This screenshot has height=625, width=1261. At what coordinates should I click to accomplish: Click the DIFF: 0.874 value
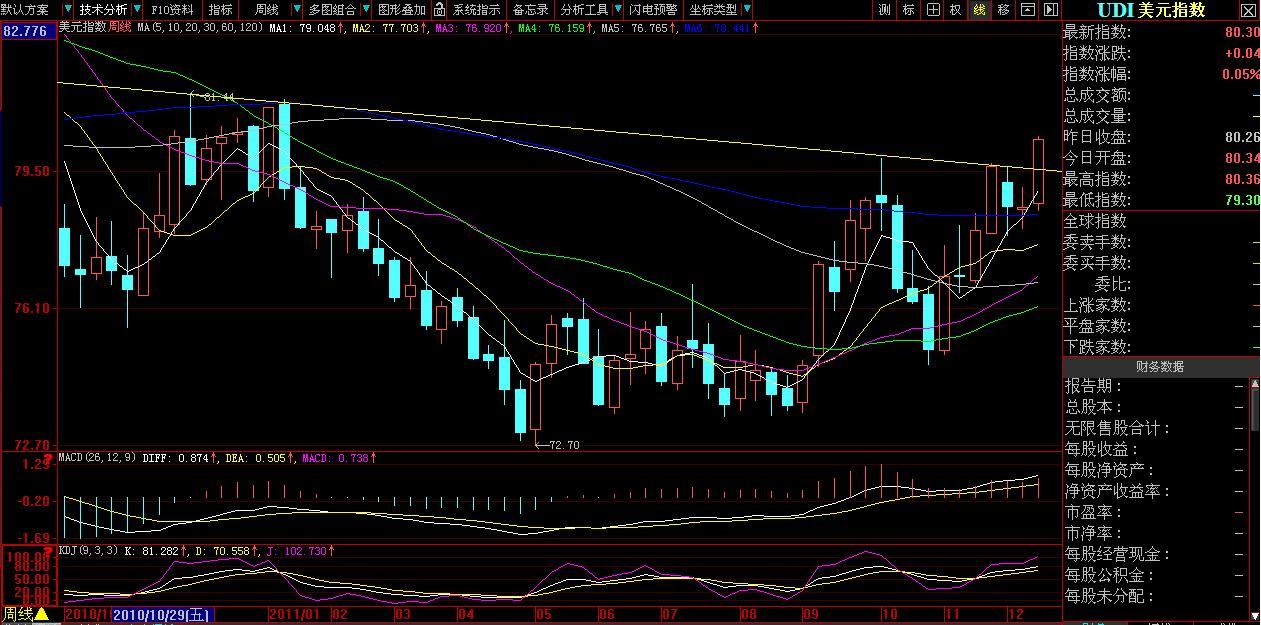click(x=176, y=458)
